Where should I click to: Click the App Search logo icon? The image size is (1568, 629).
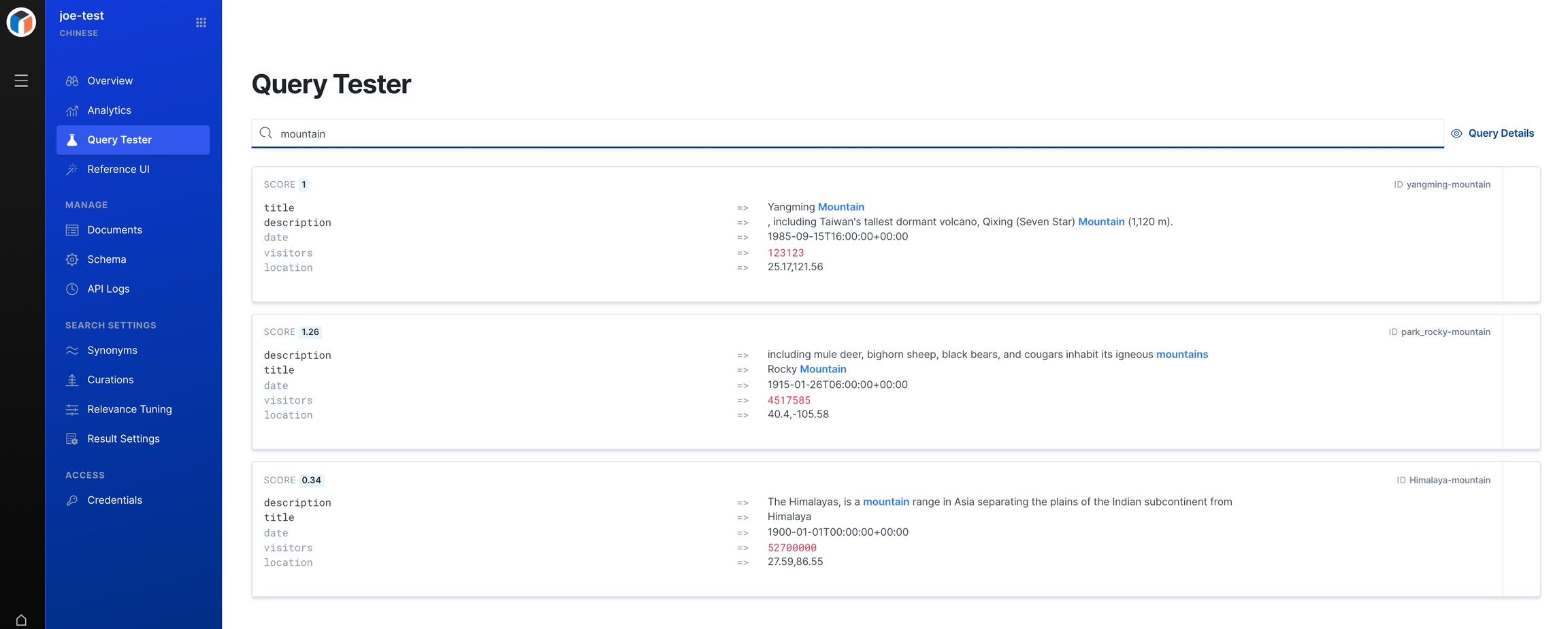point(21,22)
